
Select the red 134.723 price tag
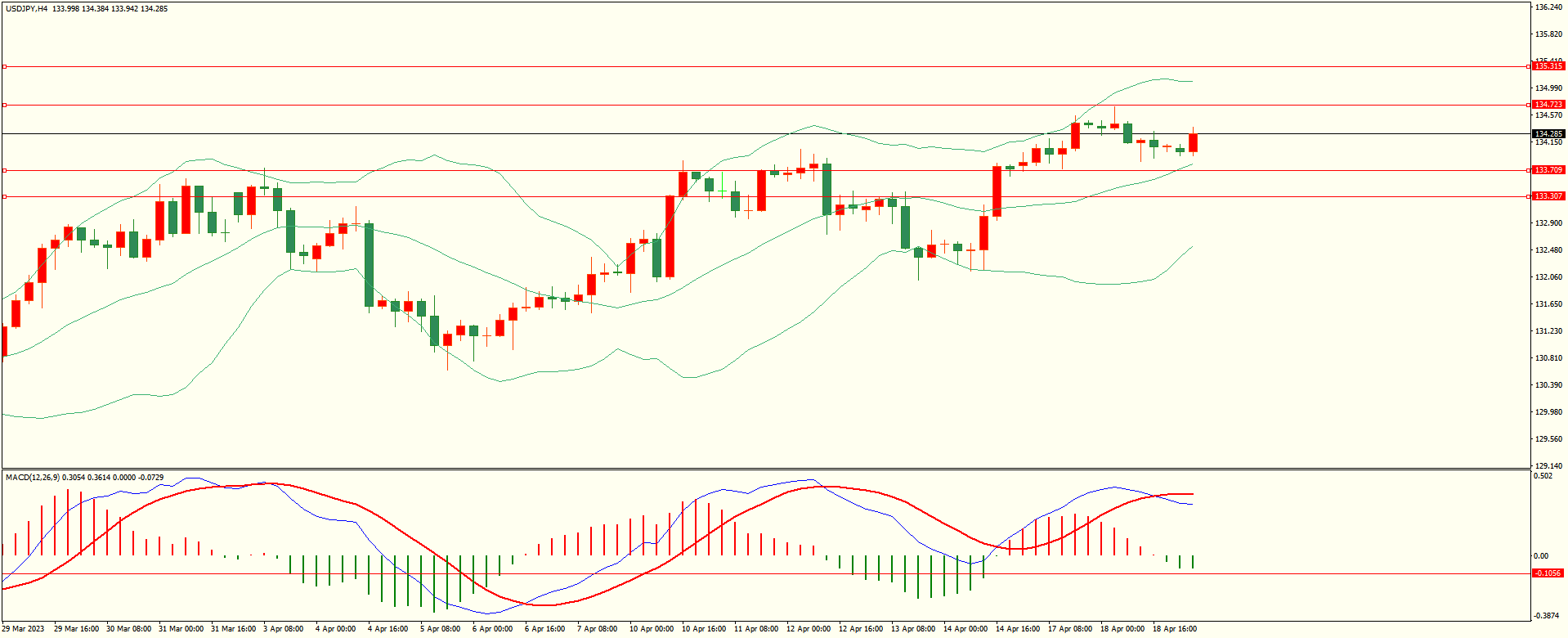(1548, 105)
